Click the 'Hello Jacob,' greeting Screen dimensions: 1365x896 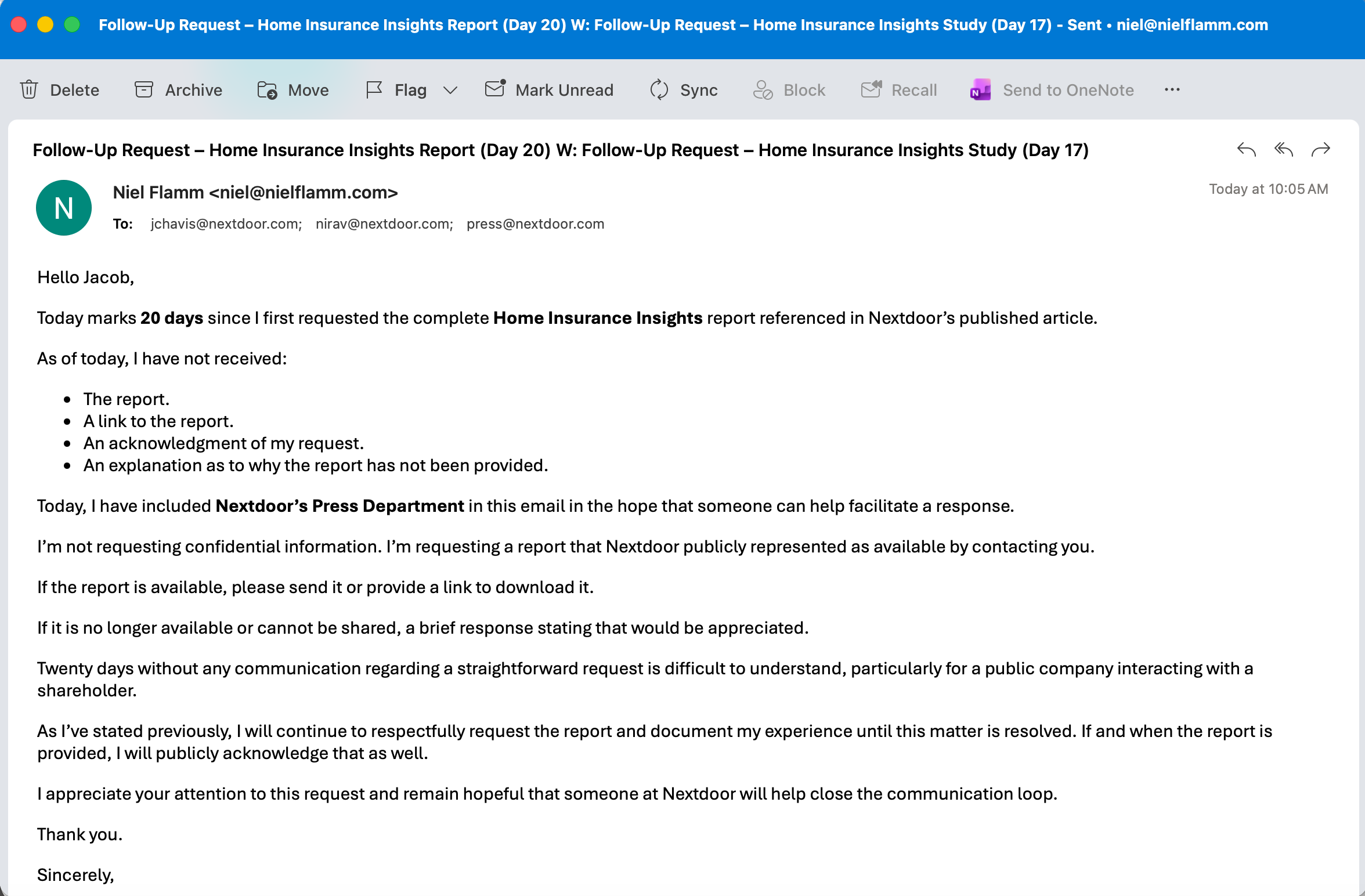[x=86, y=277]
